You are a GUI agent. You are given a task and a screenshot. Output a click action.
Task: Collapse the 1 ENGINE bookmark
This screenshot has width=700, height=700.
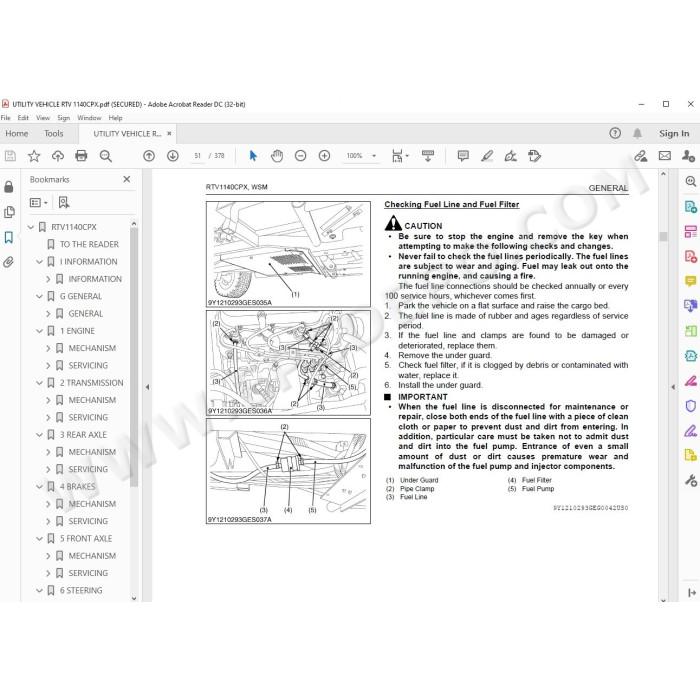pyautogui.click(x=39, y=331)
